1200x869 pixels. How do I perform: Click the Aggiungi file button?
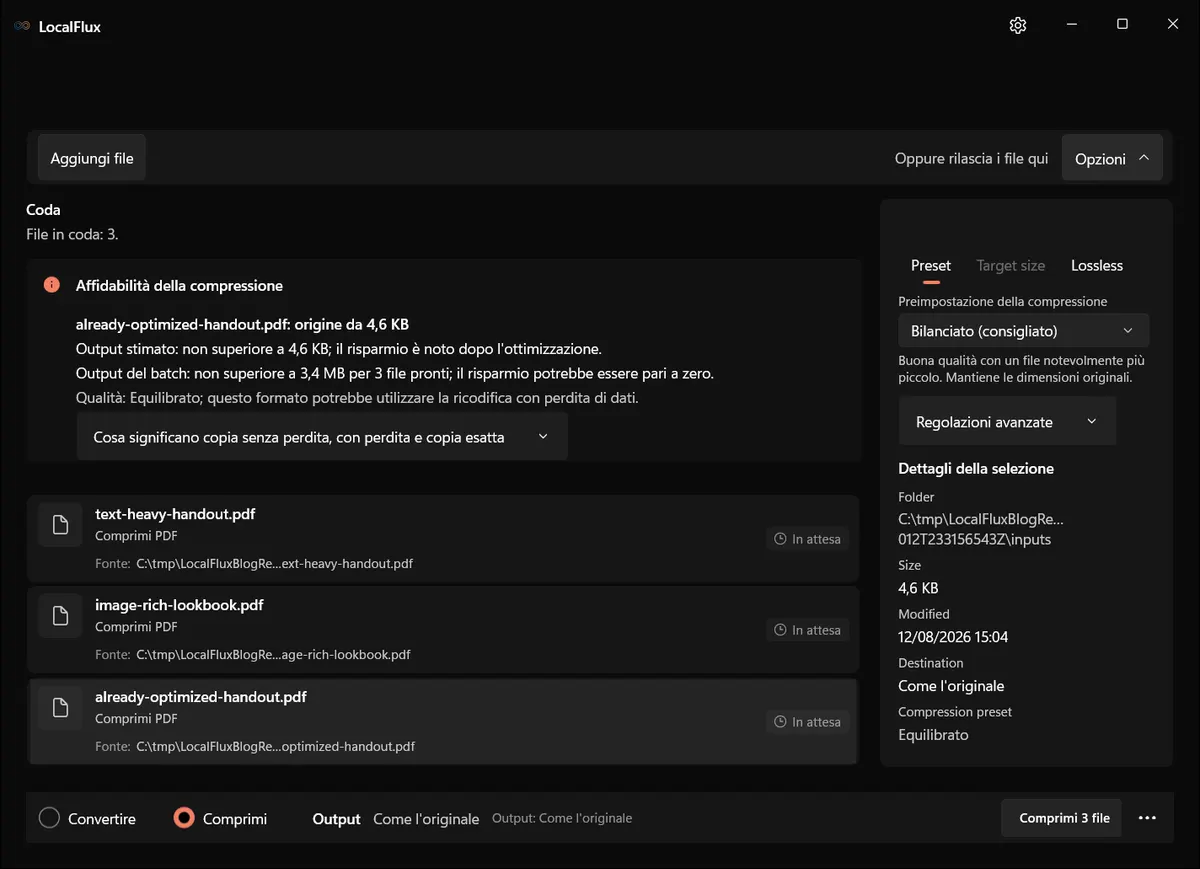(x=92, y=158)
